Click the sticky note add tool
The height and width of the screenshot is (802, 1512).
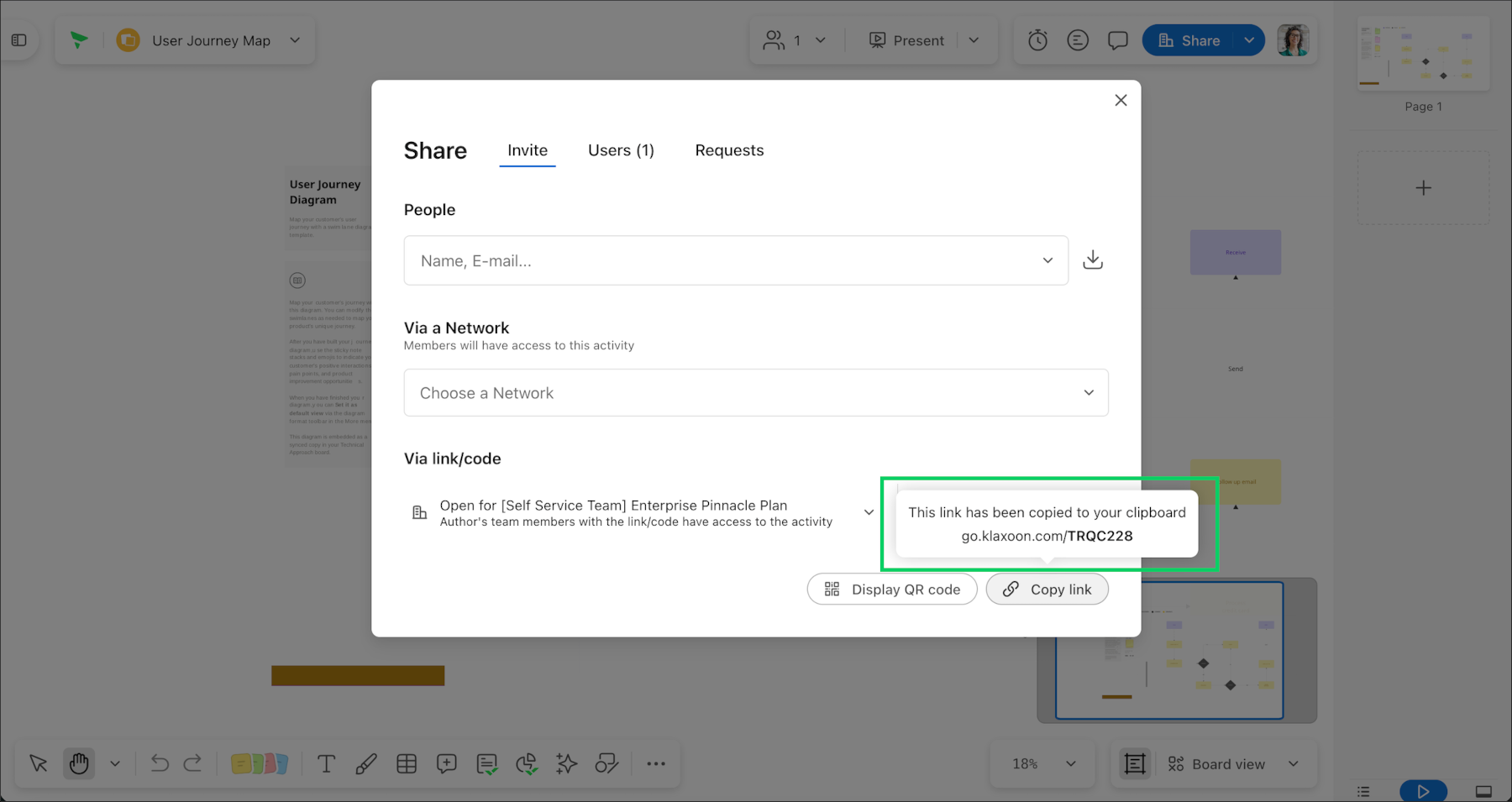tap(447, 763)
